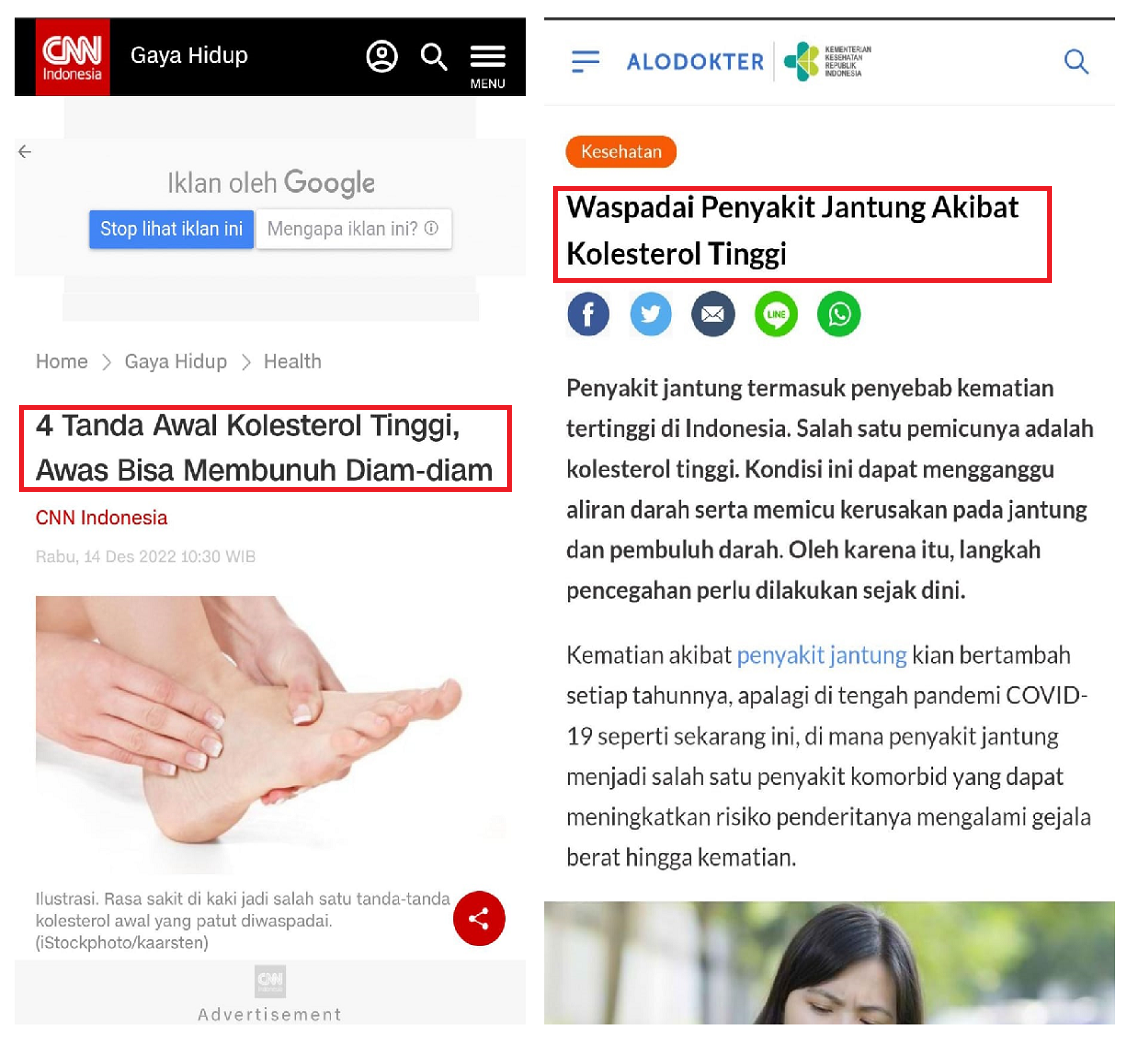Select the Kesehatan category tag
This screenshot has height=1039, width=1138.
click(x=621, y=152)
